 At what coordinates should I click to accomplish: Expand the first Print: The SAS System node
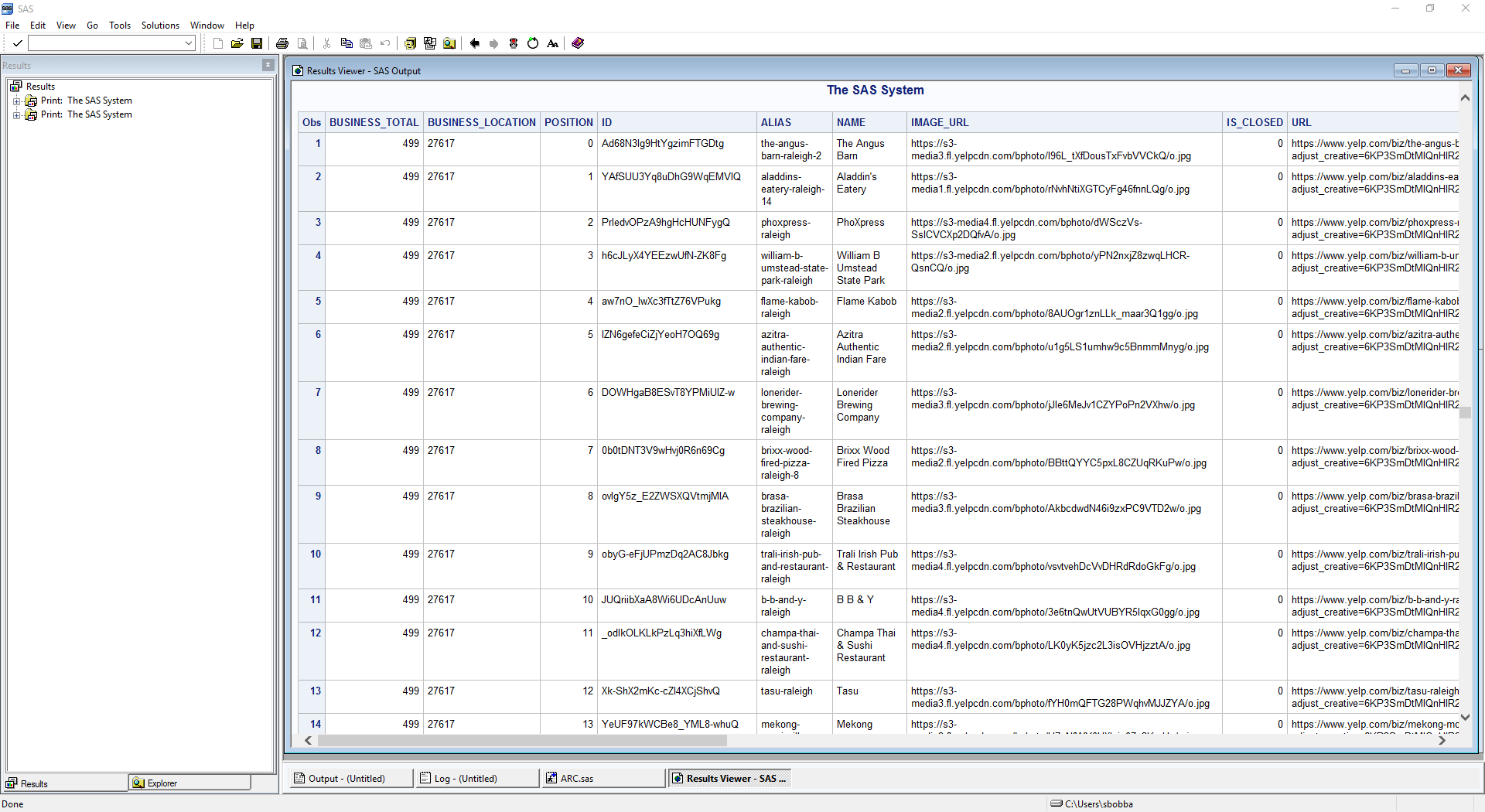coord(16,101)
